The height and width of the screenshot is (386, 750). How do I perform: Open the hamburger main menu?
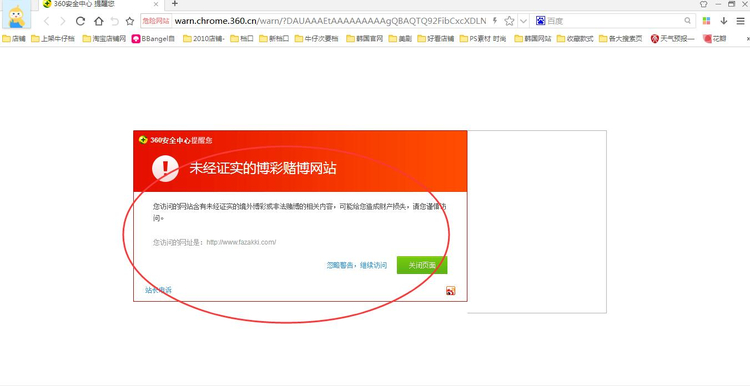(740, 21)
